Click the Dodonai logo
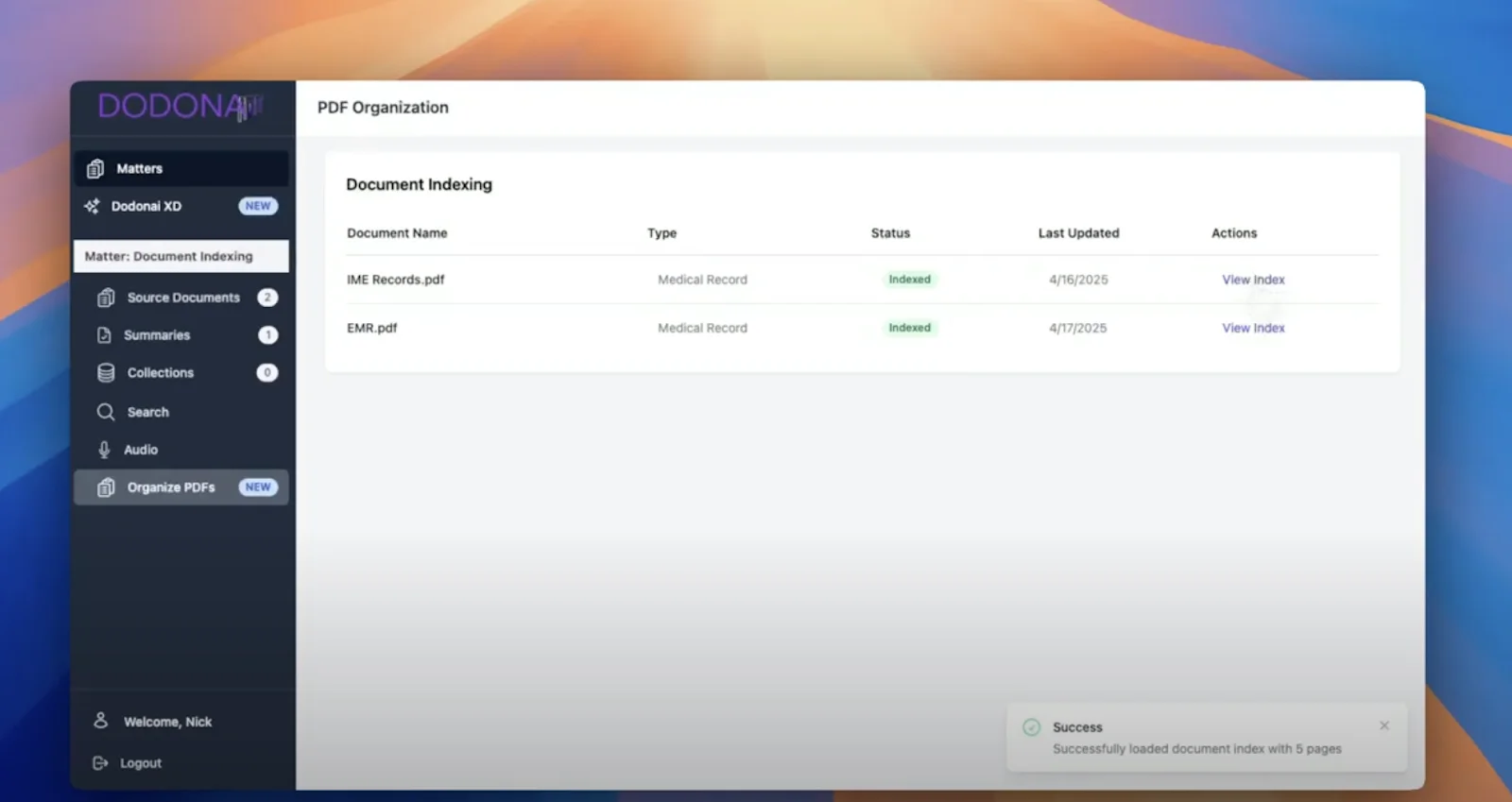The image size is (1512, 802). point(180,107)
